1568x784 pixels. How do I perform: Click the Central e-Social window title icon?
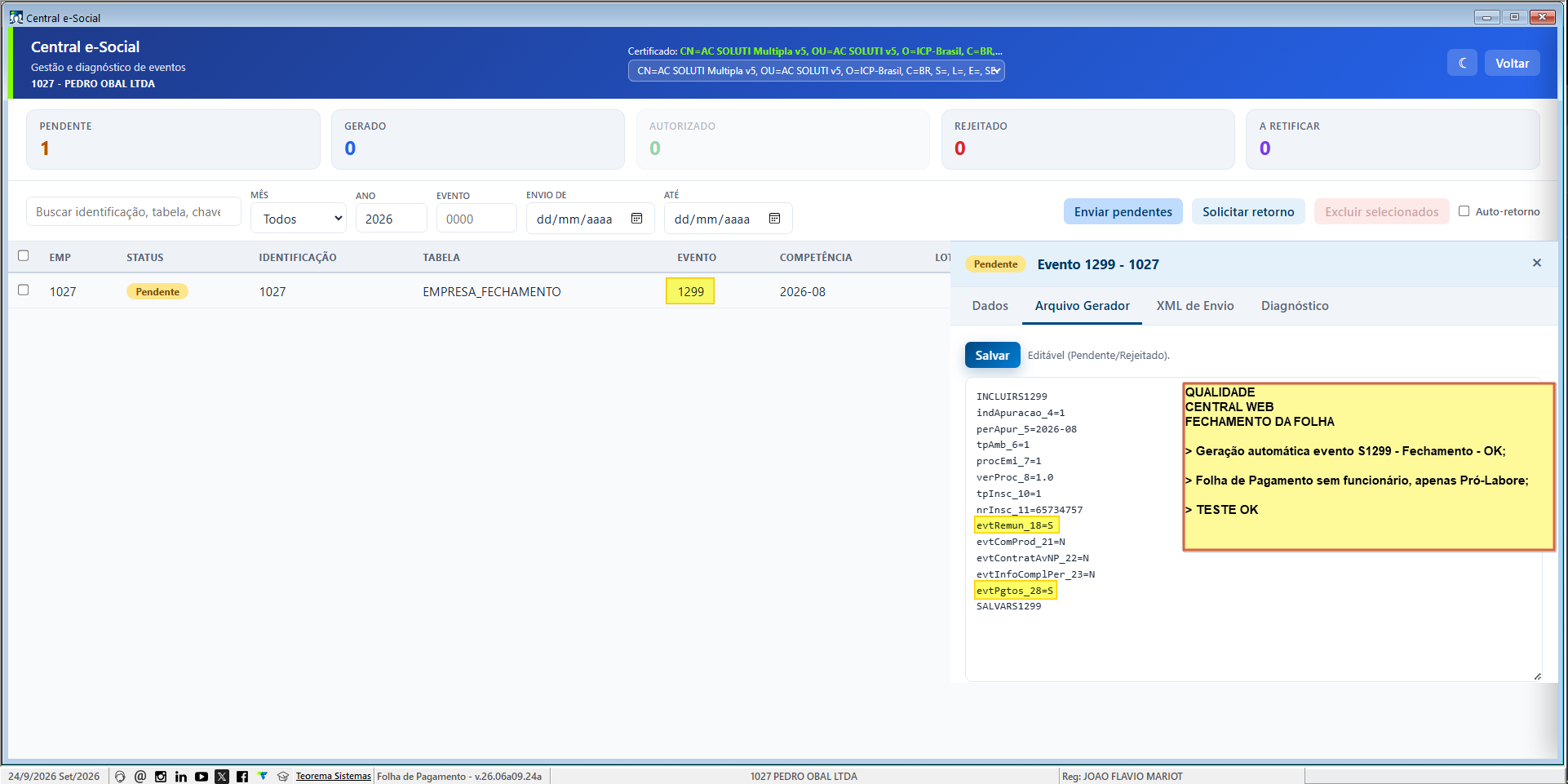point(16,17)
